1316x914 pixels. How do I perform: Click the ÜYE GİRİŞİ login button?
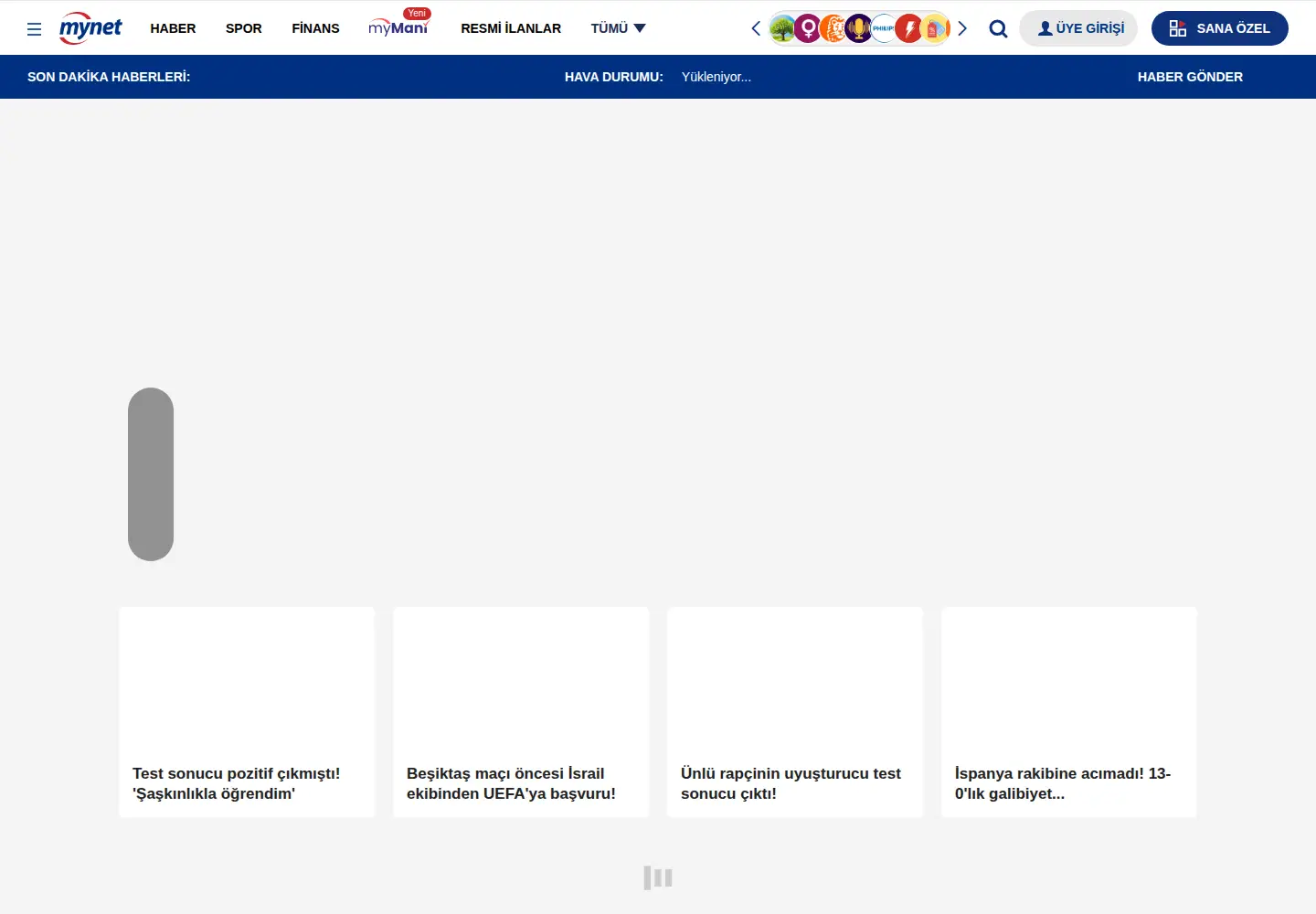tap(1078, 28)
